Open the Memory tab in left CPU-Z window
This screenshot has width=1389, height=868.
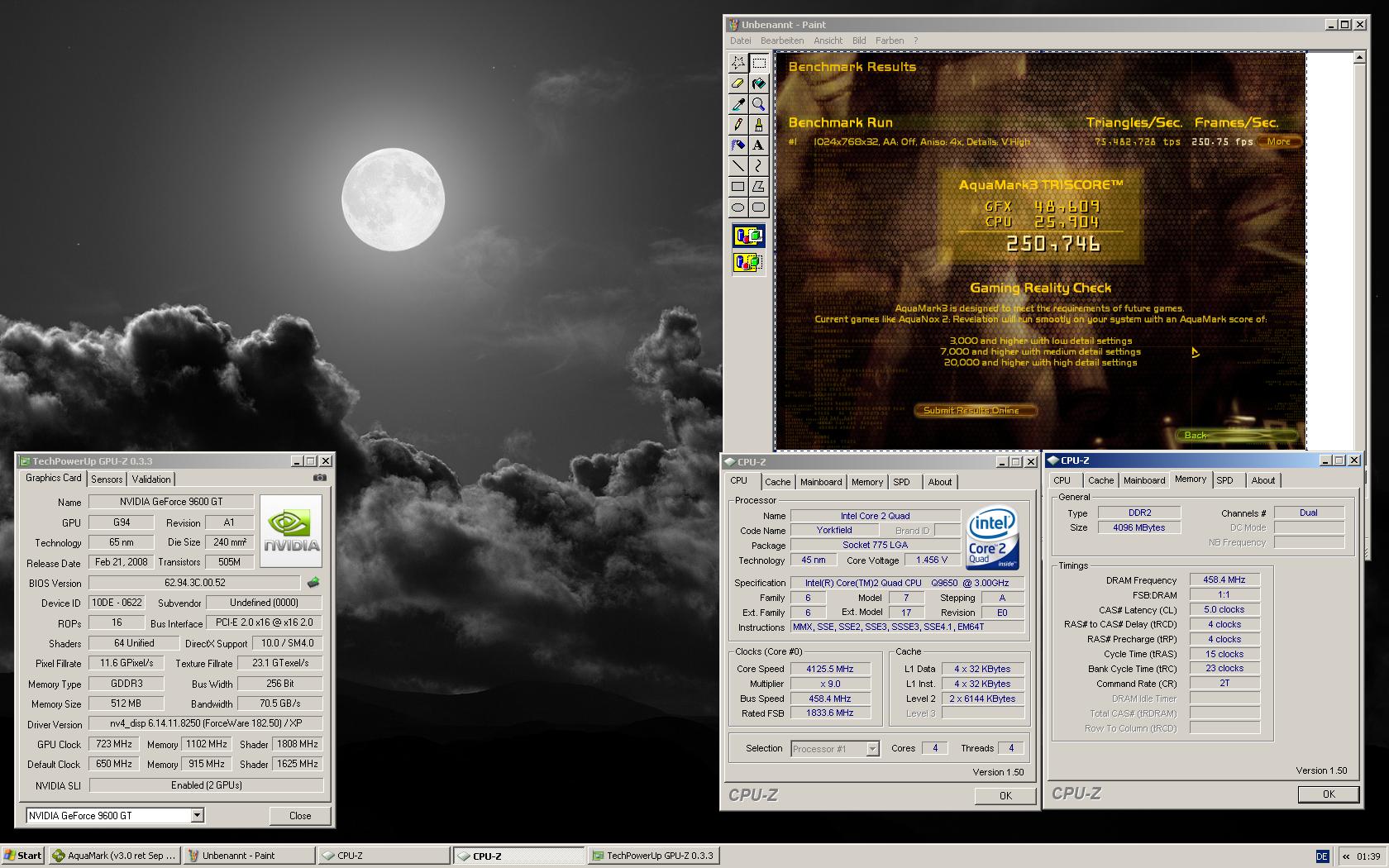click(x=867, y=482)
